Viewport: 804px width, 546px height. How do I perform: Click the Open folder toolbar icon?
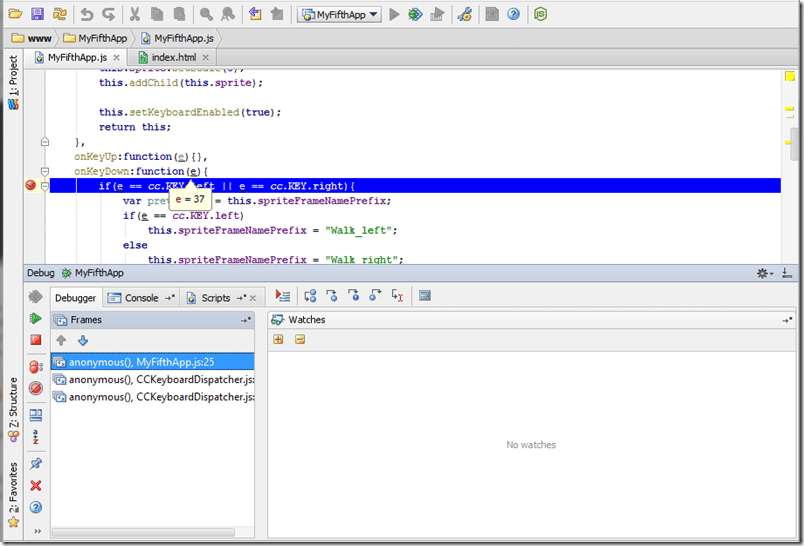(x=15, y=14)
